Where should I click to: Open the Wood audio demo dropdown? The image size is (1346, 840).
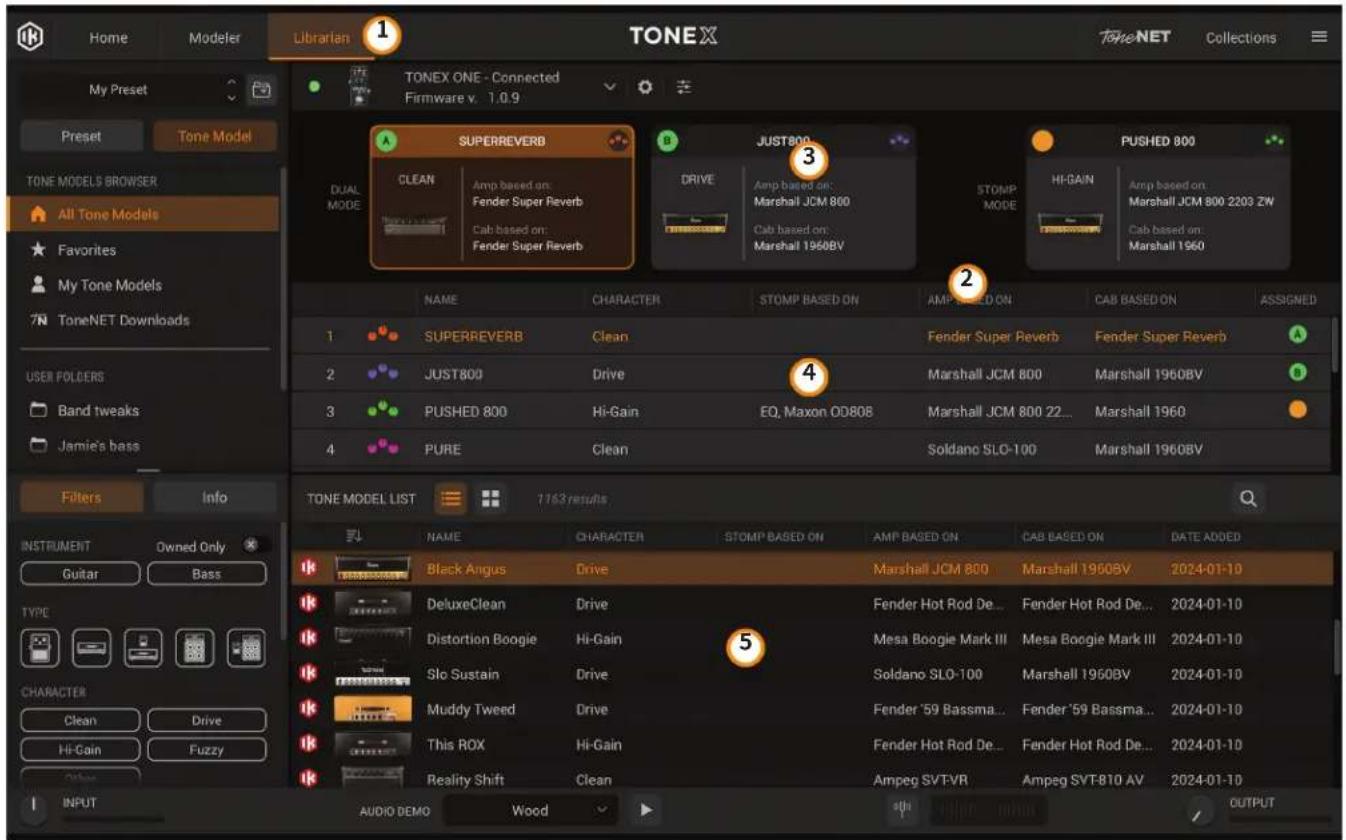pos(531,810)
